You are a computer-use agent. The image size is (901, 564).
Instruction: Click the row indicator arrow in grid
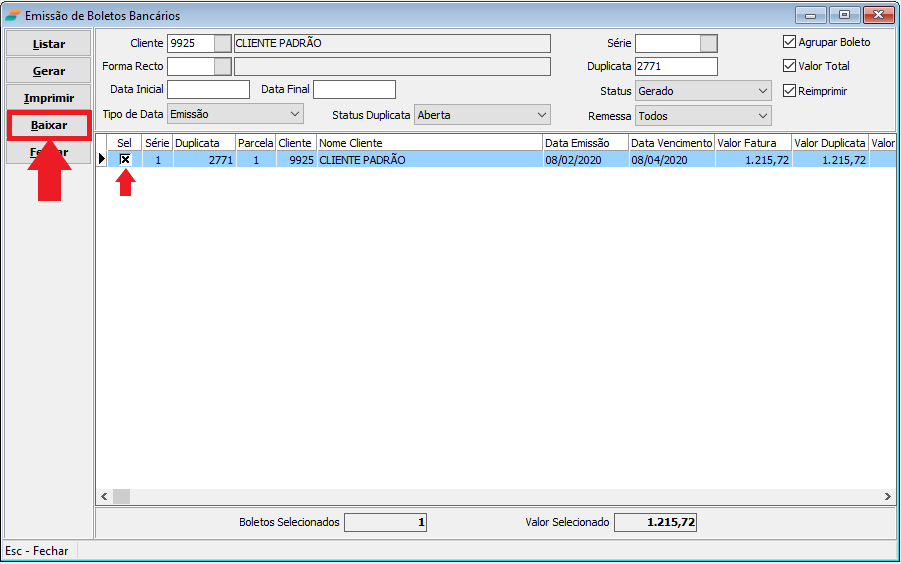101,159
